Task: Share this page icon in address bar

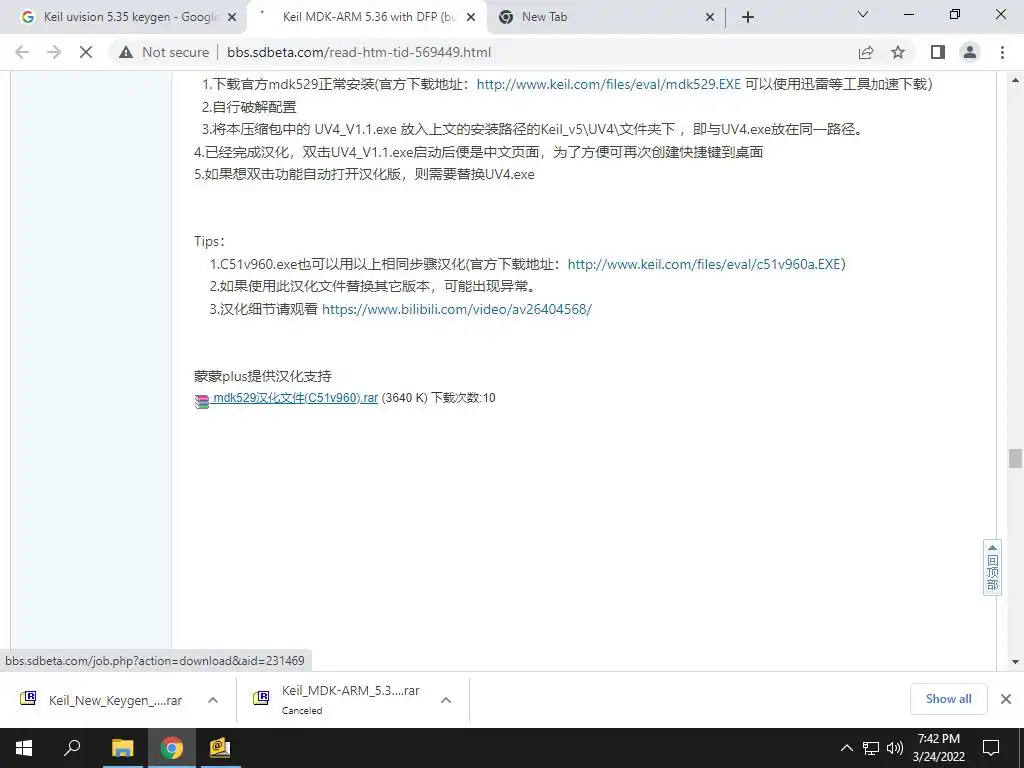Action: pyautogui.click(x=866, y=52)
